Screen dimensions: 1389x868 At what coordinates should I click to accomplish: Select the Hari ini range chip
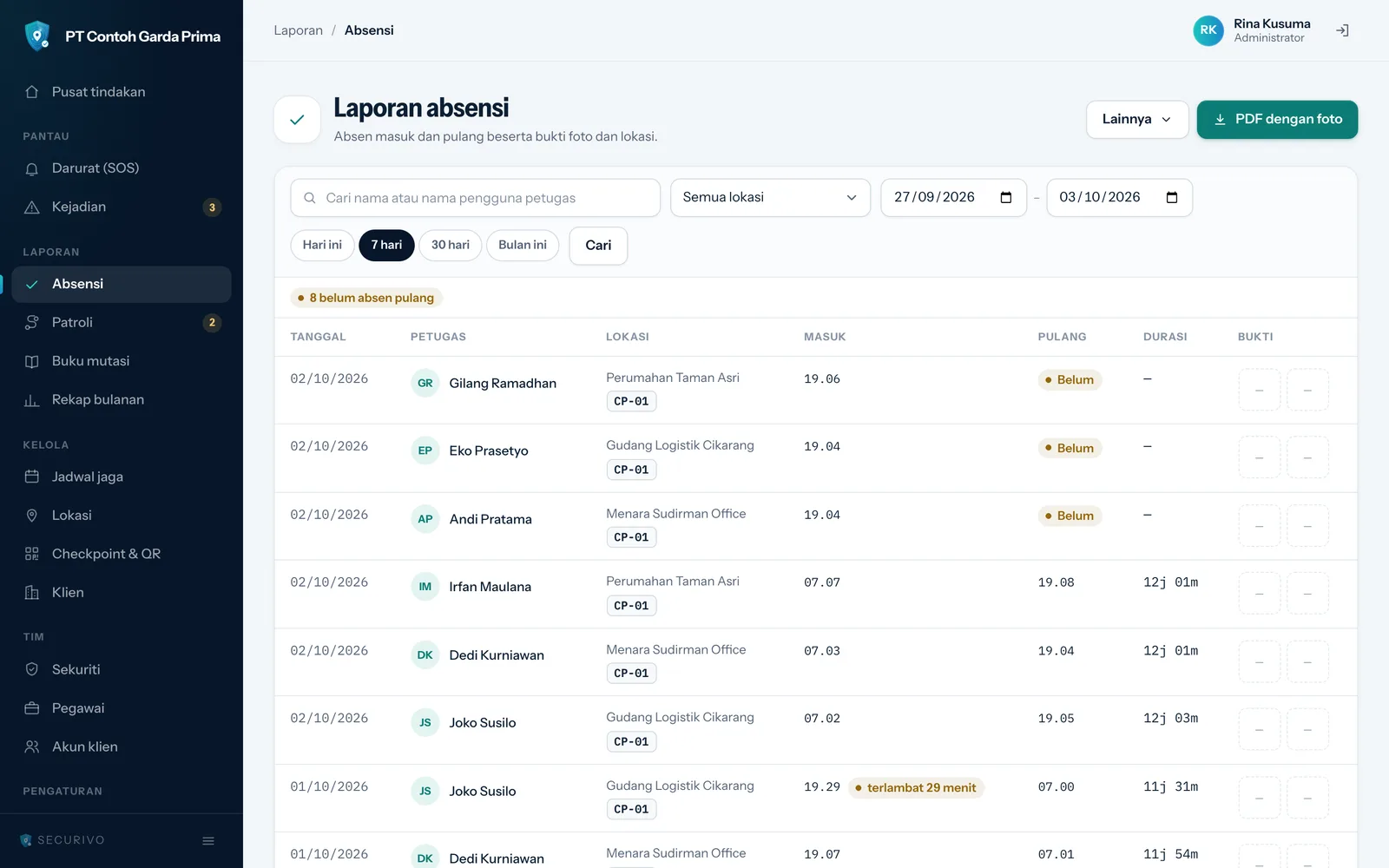322,246
